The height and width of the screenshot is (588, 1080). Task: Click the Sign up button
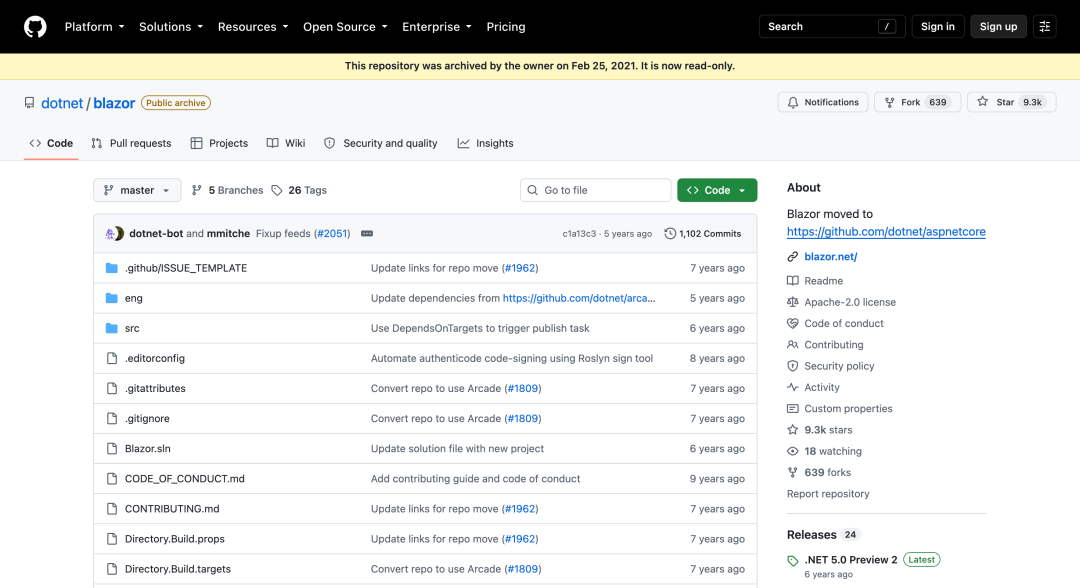(998, 27)
